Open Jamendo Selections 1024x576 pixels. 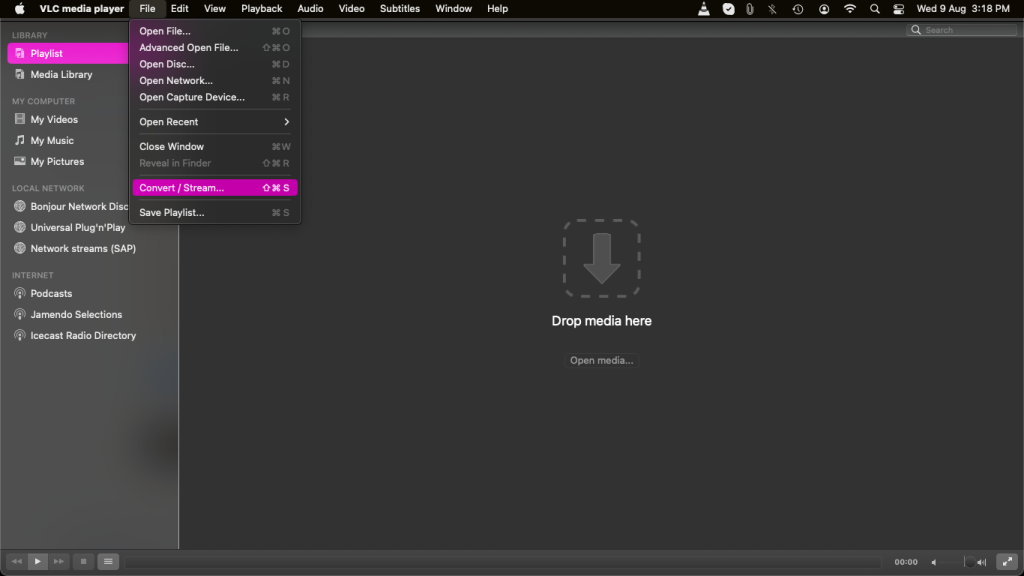tap(76, 314)
